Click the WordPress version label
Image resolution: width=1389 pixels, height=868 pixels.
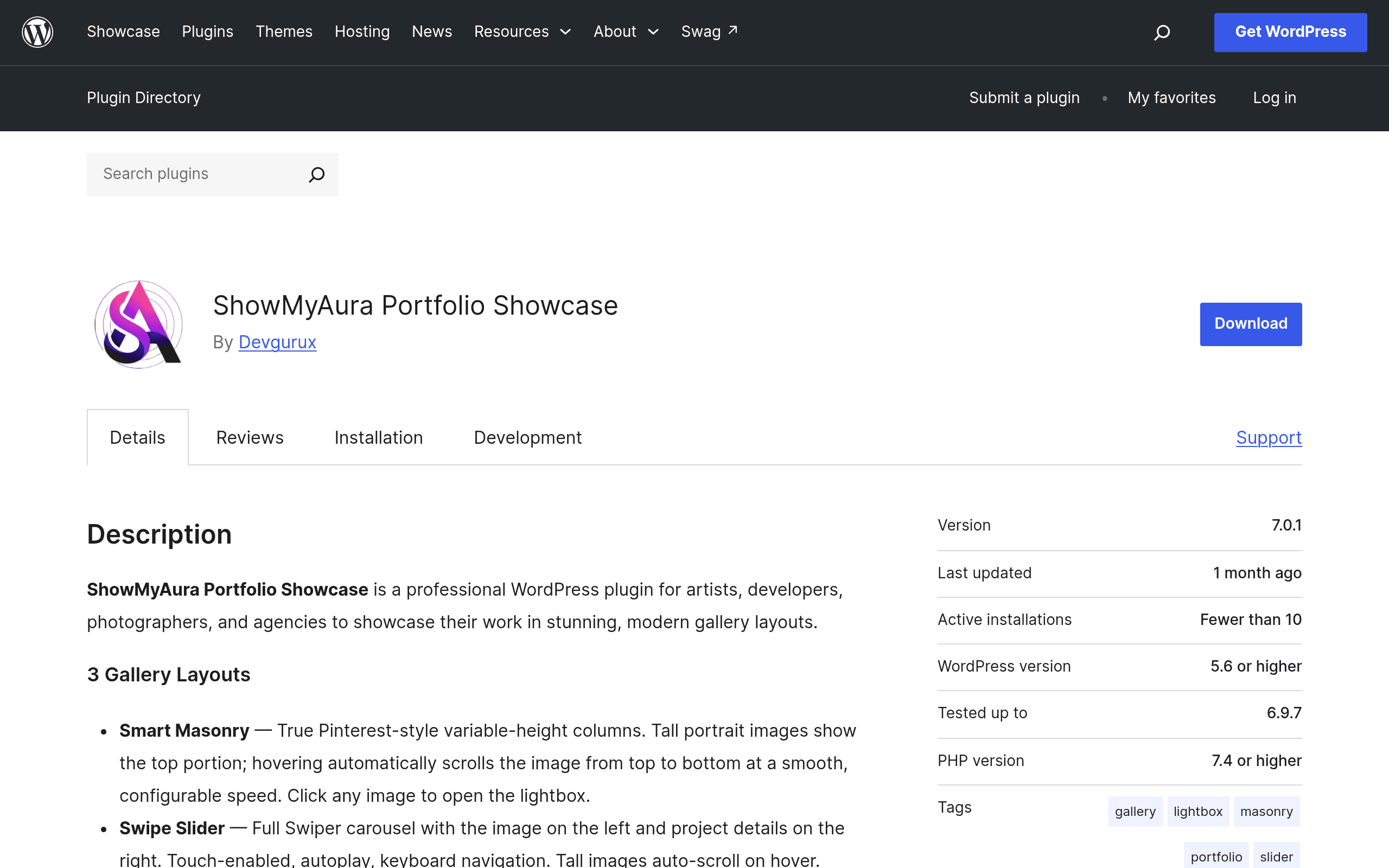tap(1004, 666)
